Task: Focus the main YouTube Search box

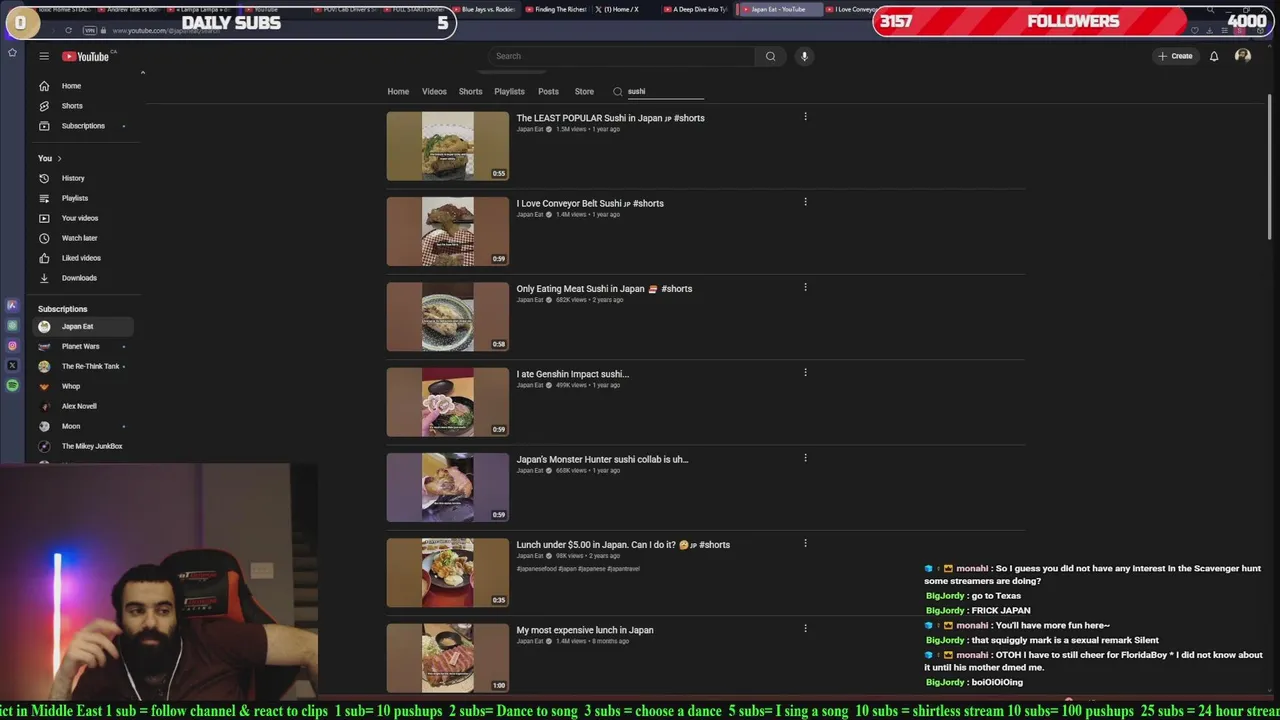Action: click(x=622, y=56)
